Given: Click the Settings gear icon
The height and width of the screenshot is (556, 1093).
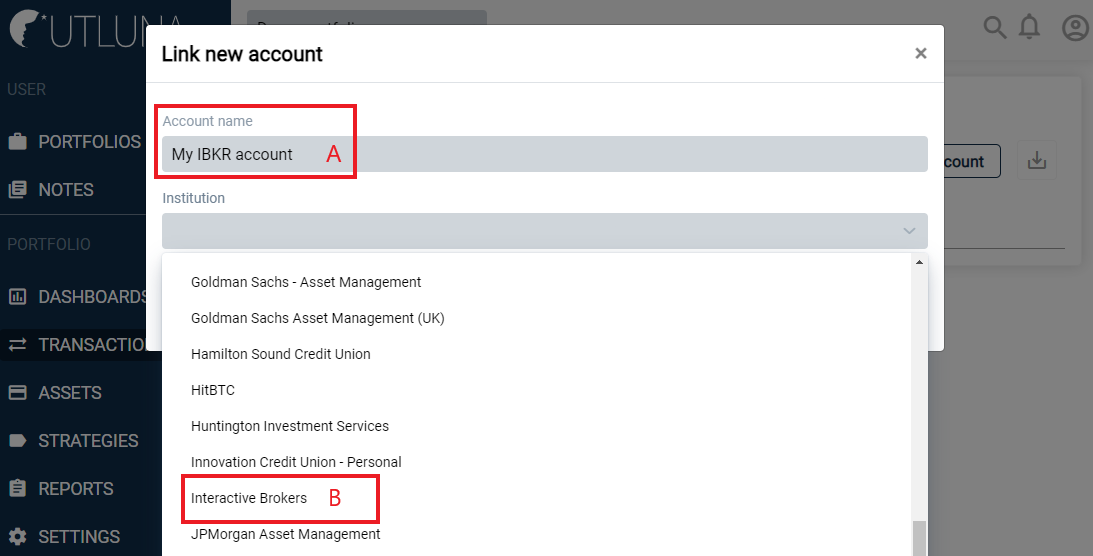Looking at the screenshot, I should point(17,537).
